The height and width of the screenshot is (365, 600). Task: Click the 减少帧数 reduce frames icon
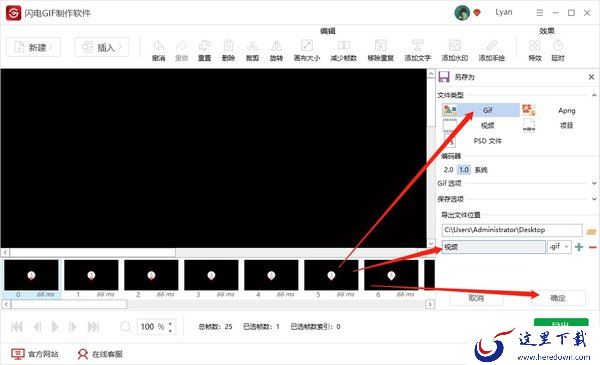tap(344, 46)
